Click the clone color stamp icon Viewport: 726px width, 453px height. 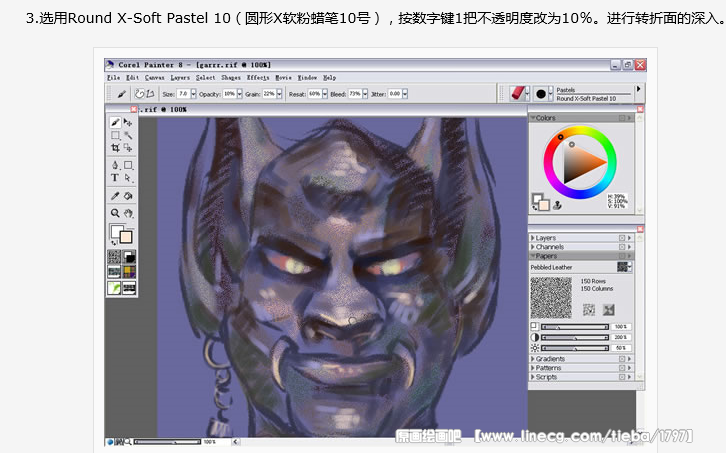[557, 205]
